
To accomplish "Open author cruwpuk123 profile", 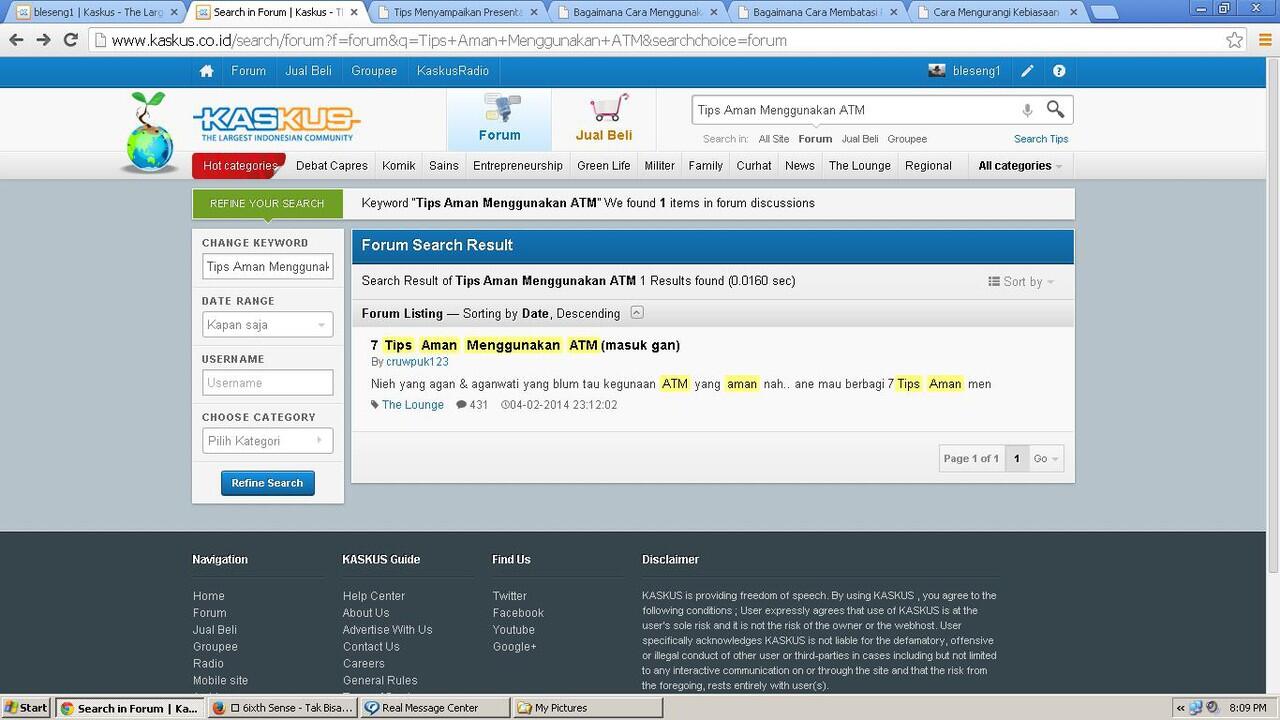I will pos(417,362).
